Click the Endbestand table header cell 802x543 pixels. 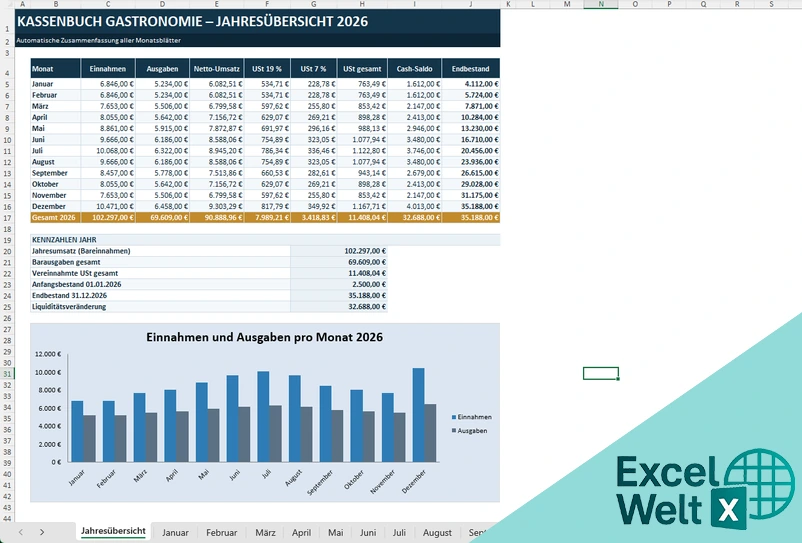[471, 69]
